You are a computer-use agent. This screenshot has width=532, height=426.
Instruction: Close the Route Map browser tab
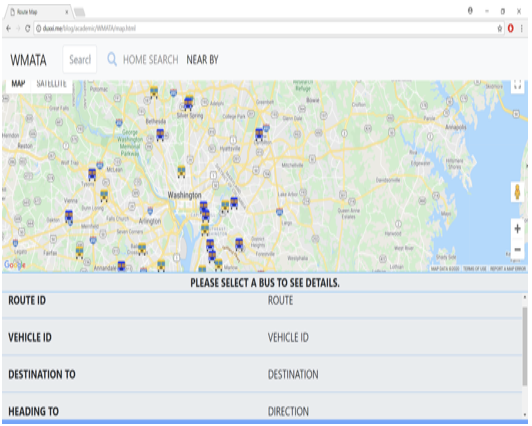point(67,12)
